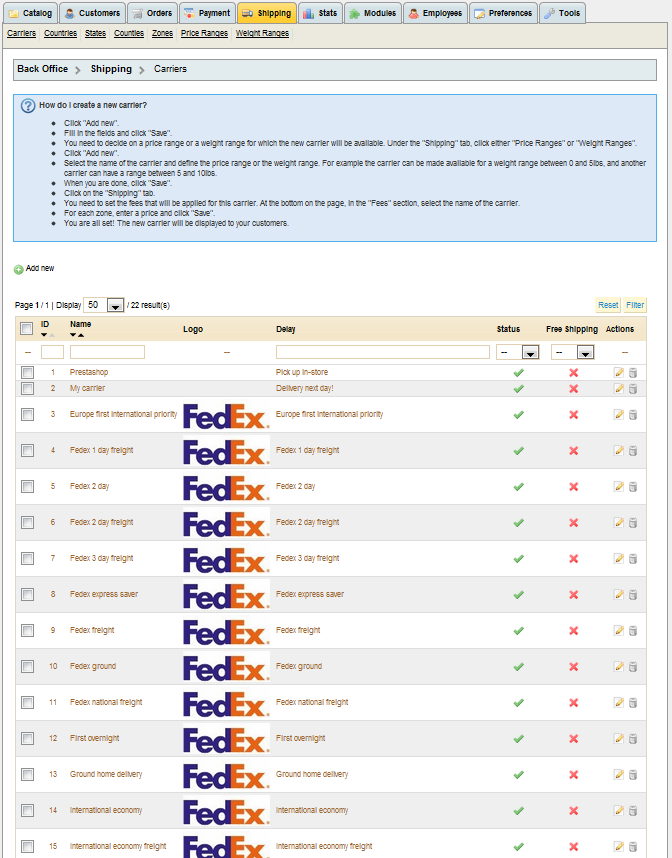Click FedEx logo for First overnight row
The image size is (672, 858).
click(x=226, y=739)
